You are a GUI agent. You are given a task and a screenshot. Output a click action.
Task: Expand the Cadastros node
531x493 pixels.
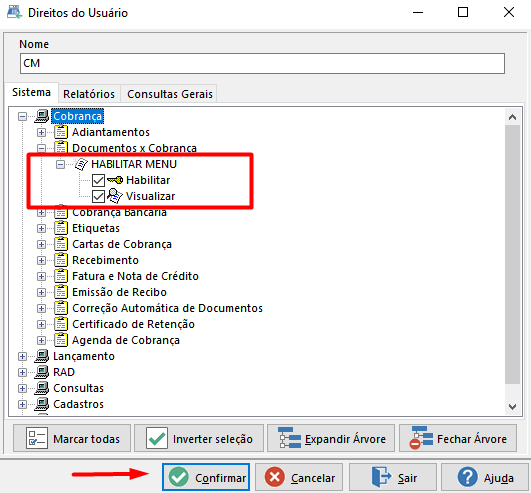(x=22, y=404)
